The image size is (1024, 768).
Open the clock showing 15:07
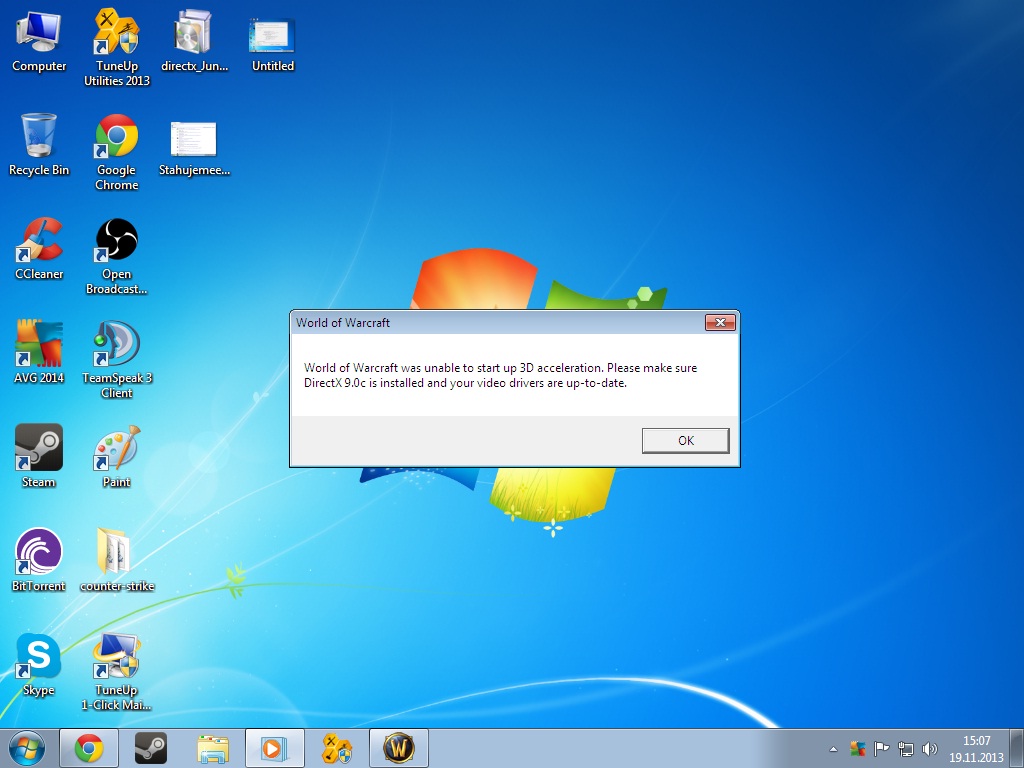[x=976, y=749]
